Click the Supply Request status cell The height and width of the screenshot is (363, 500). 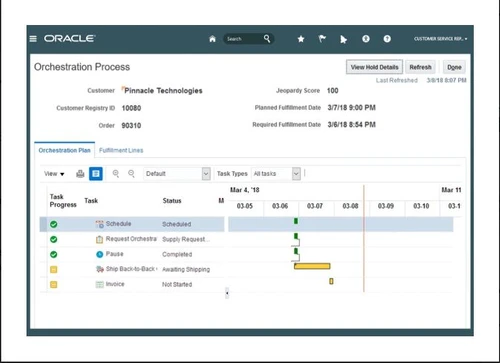[x=186, y=239]
